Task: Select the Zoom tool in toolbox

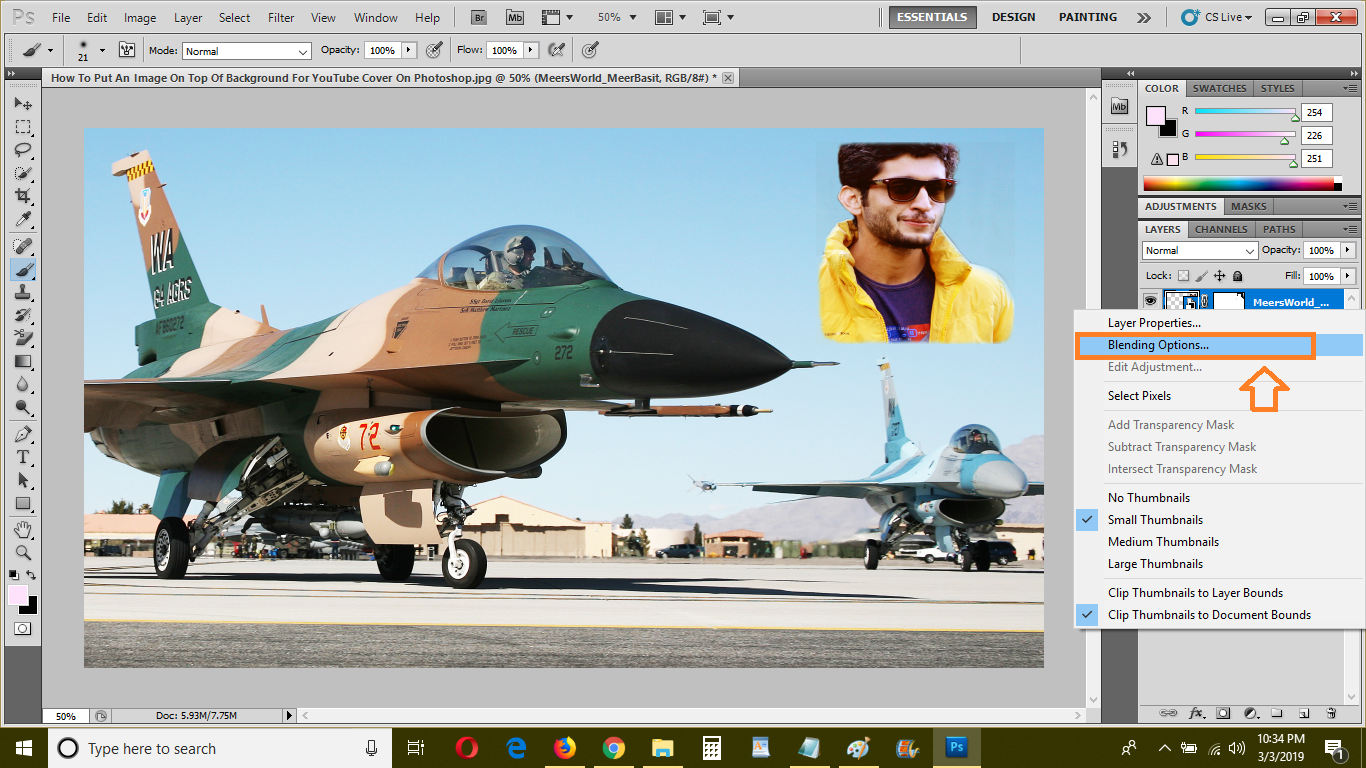Action: click(x=23, y=552)
